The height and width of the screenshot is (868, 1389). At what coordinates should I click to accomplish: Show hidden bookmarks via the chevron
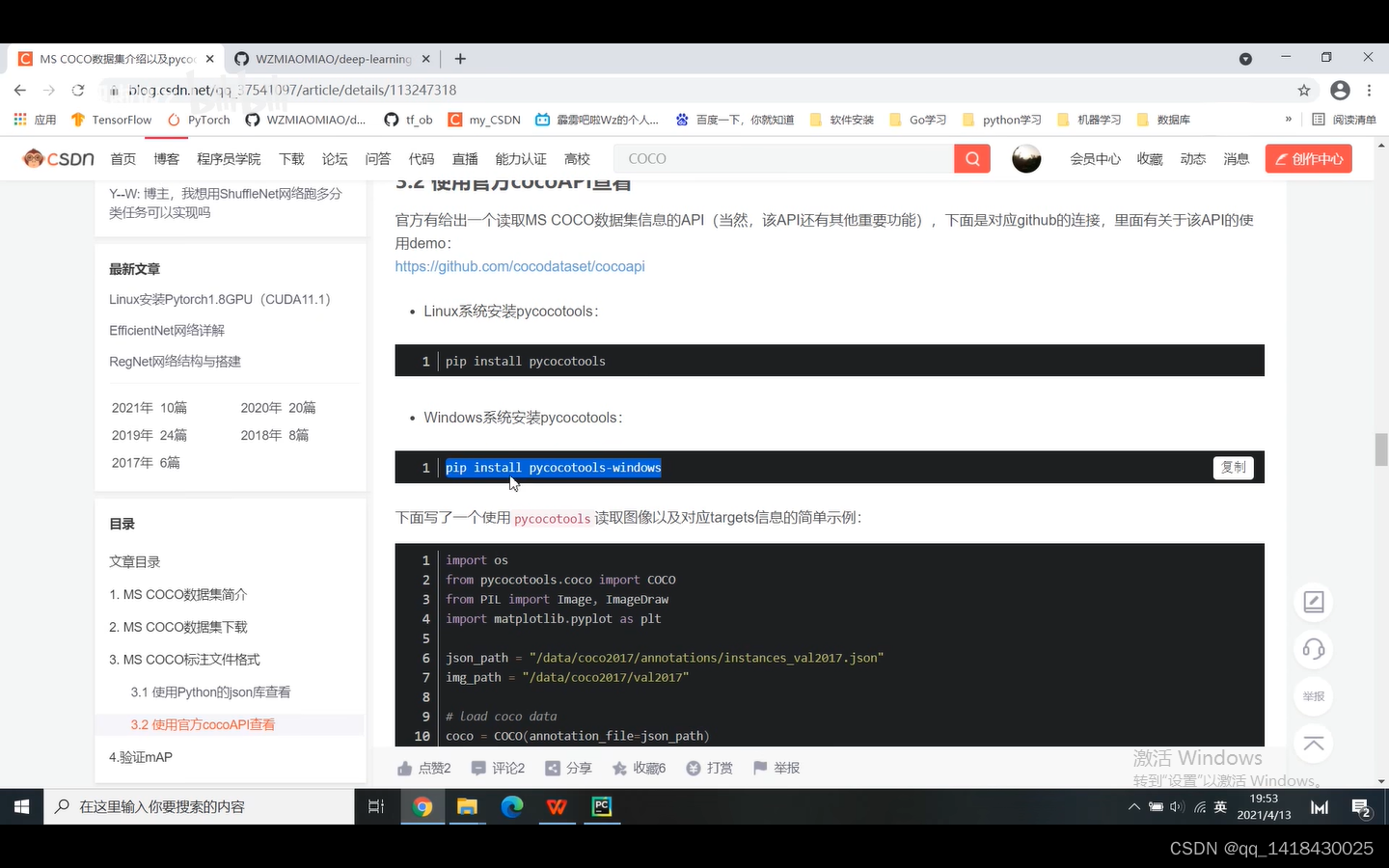tap(1288, 120)
